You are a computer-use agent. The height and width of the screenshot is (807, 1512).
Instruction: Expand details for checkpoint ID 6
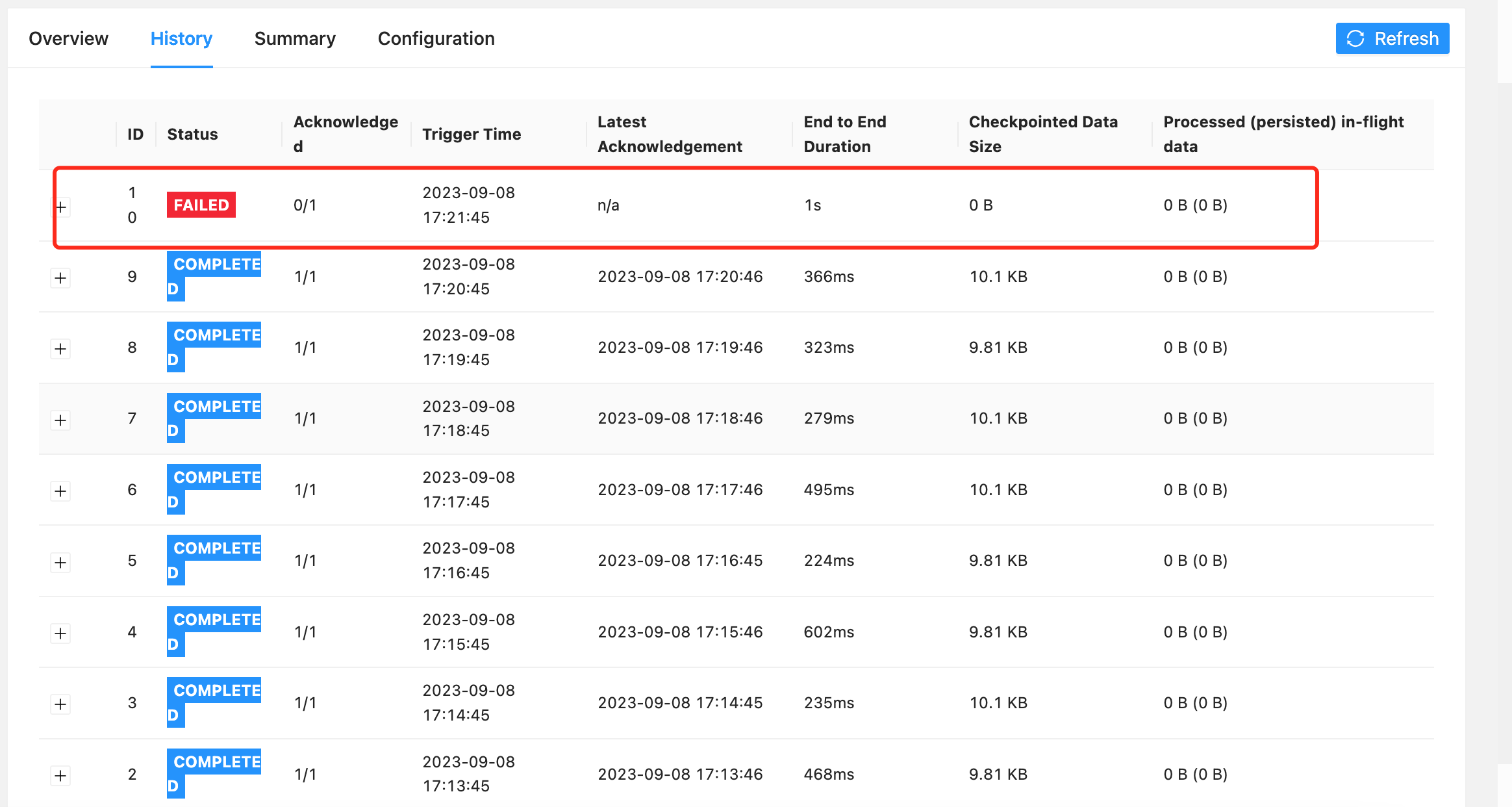coord(60,491)
